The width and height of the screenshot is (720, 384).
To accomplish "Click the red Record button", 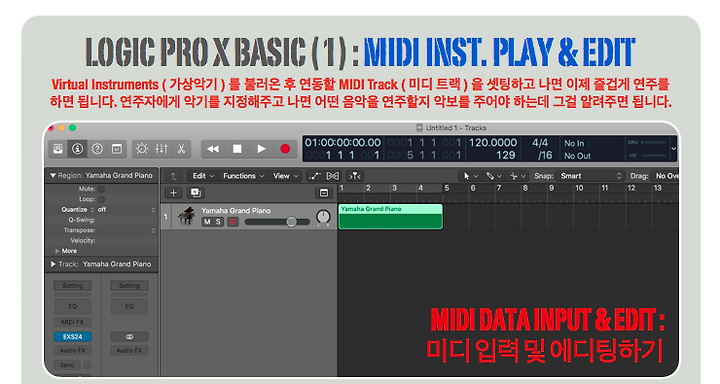I will [x=285, y=149].
